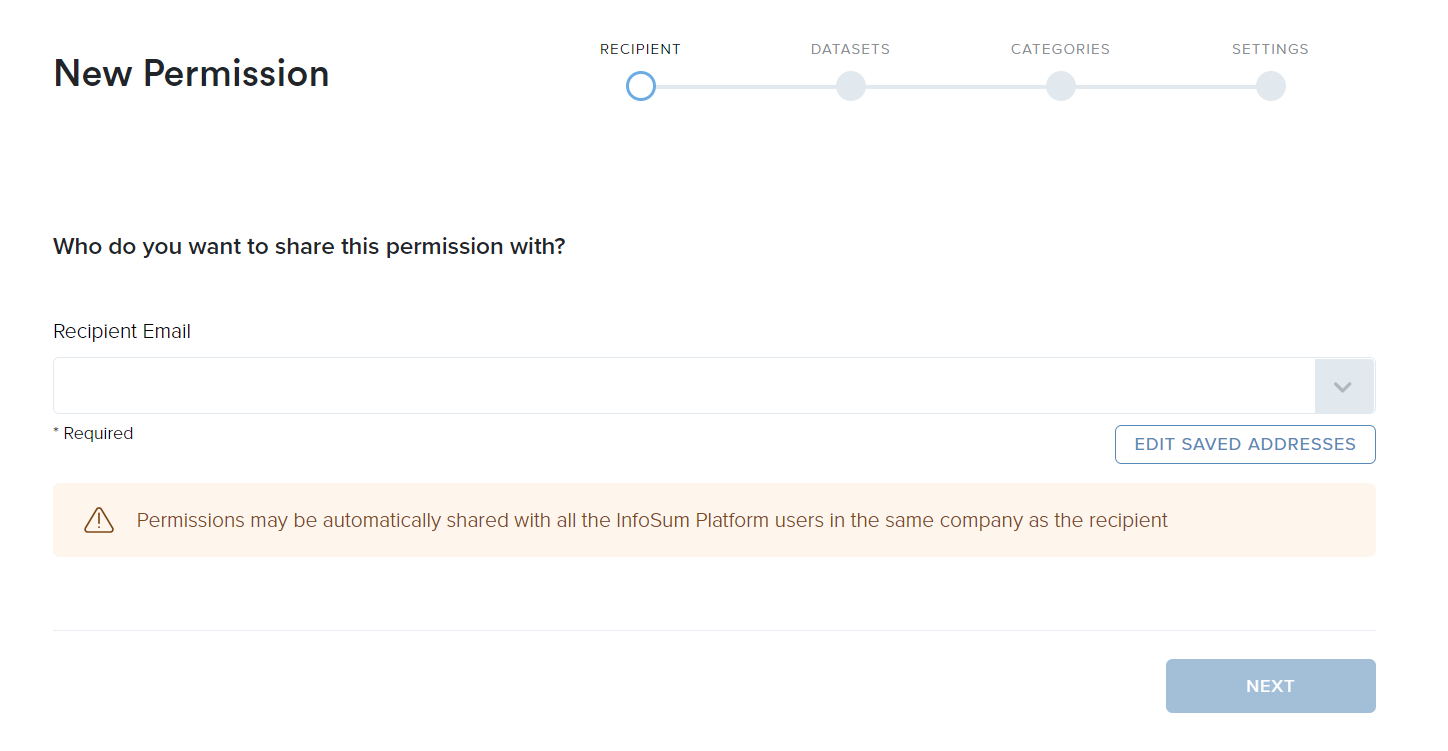Open the Recipient Email dropdown chevron
This screenshot has height=751, width=1448.
point(1344,386)
